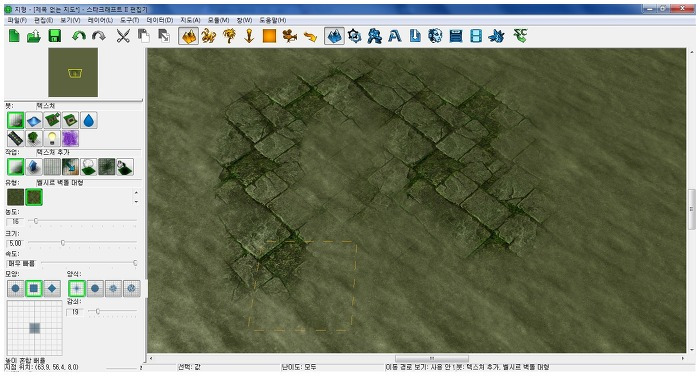Select the texture brush tool
This screenshot has width=700, height=376.
pos(16,121)
